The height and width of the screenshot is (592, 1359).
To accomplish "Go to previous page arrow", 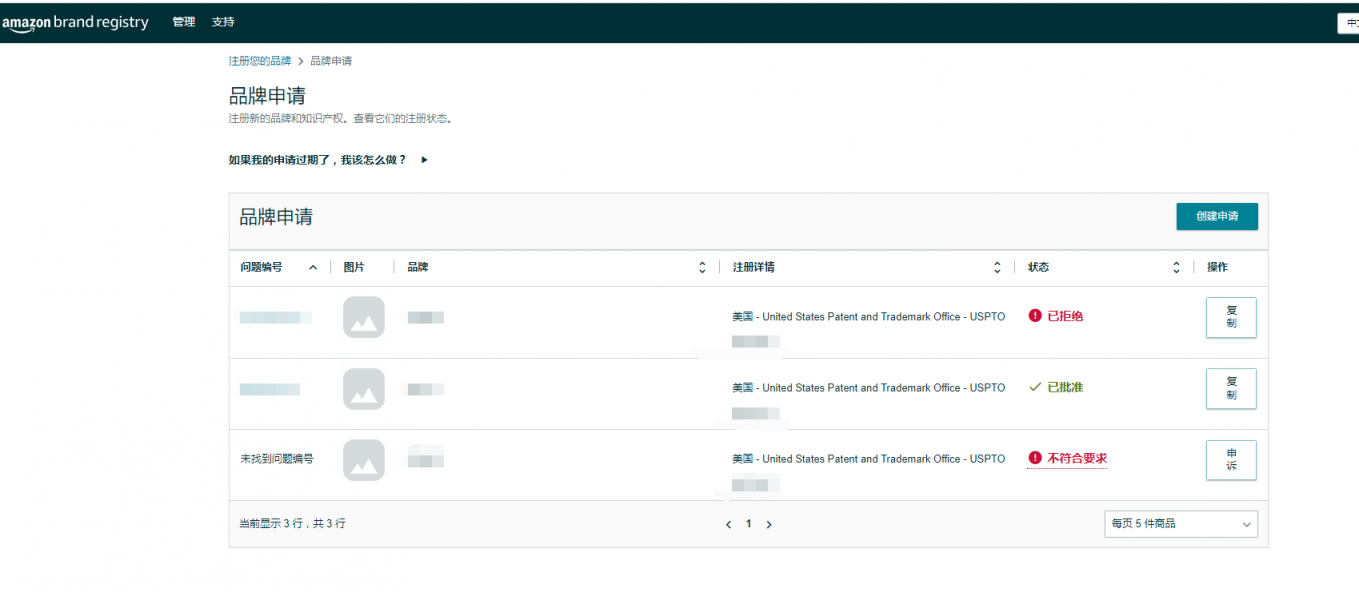I will pos(728,525).
